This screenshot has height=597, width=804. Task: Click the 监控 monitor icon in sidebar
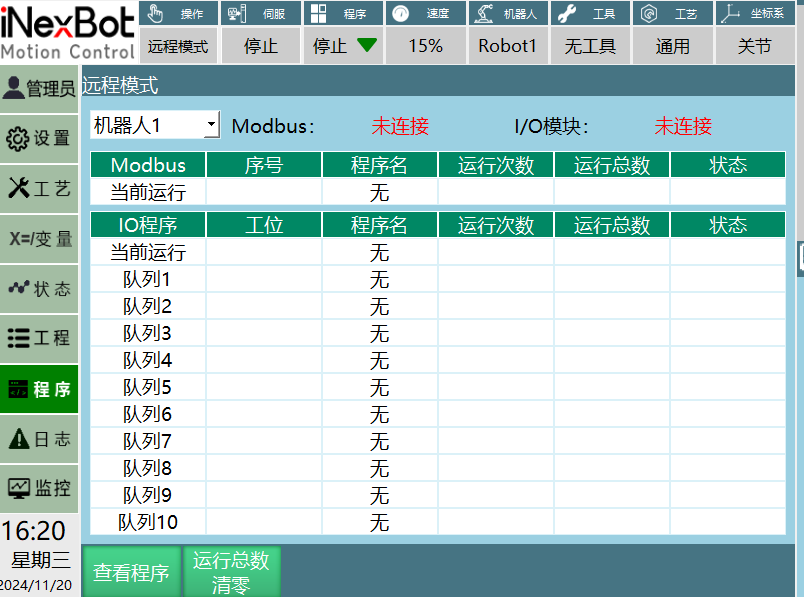[39, 488]
